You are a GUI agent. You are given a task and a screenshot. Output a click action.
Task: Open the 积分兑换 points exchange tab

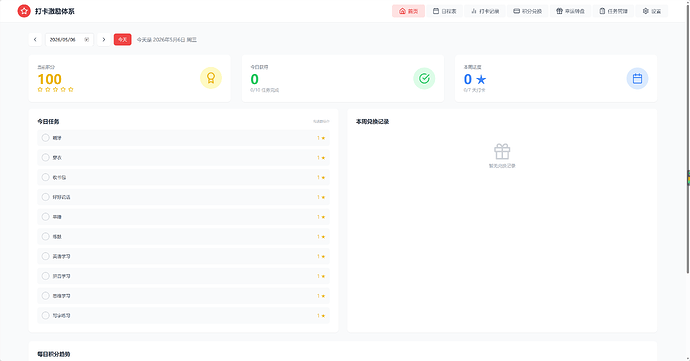[528, 11]
